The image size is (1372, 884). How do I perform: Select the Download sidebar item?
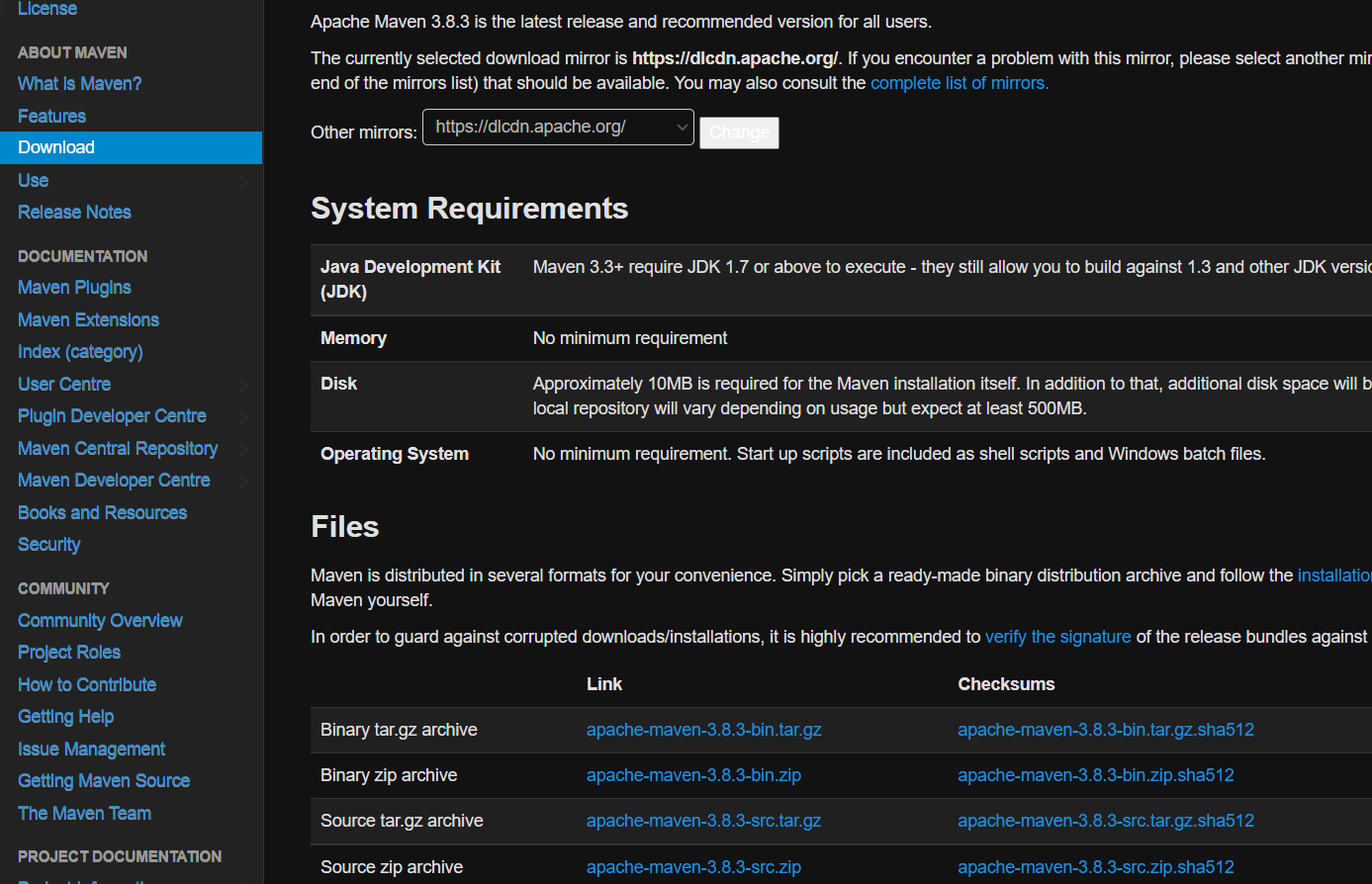point(131,147)
